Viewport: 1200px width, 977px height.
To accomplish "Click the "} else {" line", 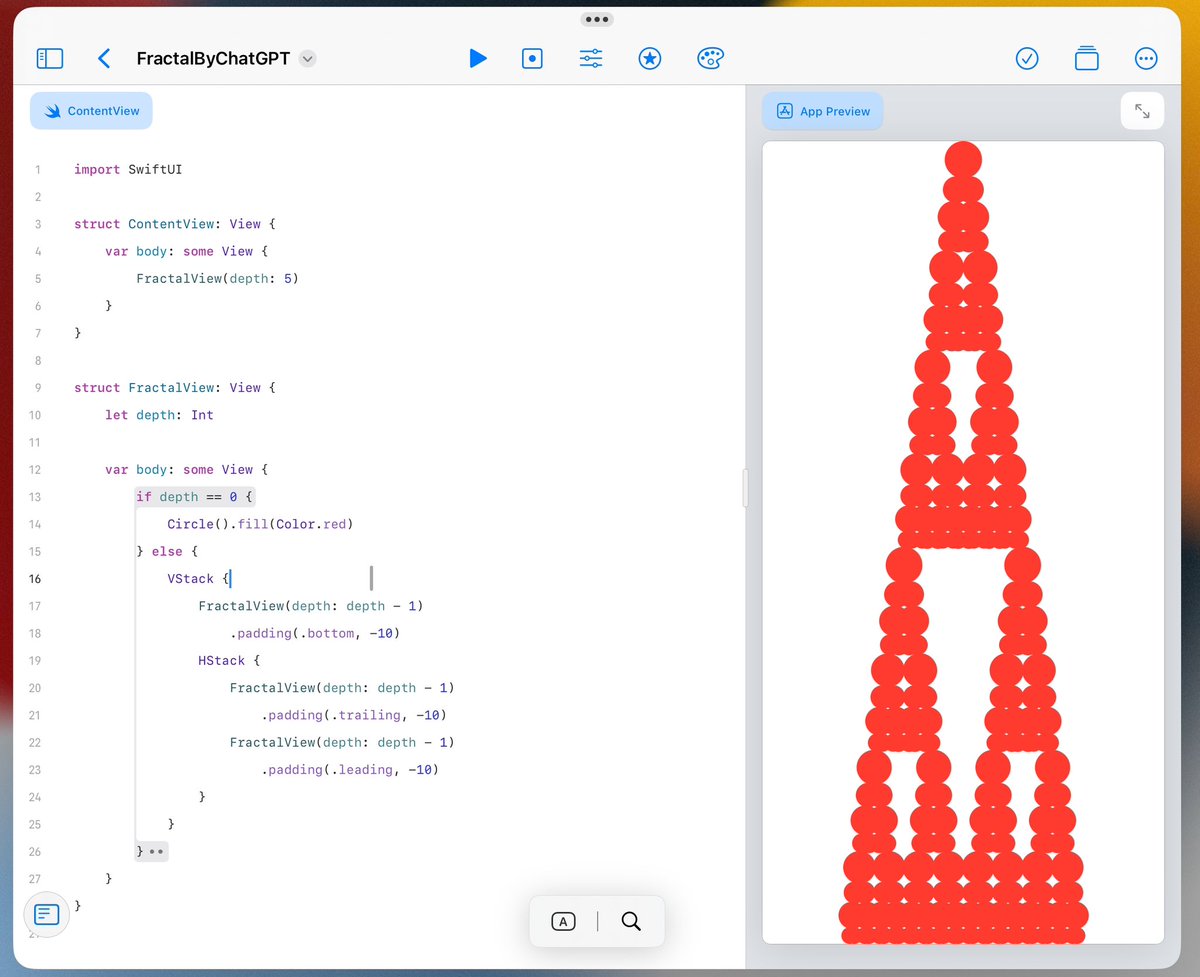I will (x=167, y=551).
